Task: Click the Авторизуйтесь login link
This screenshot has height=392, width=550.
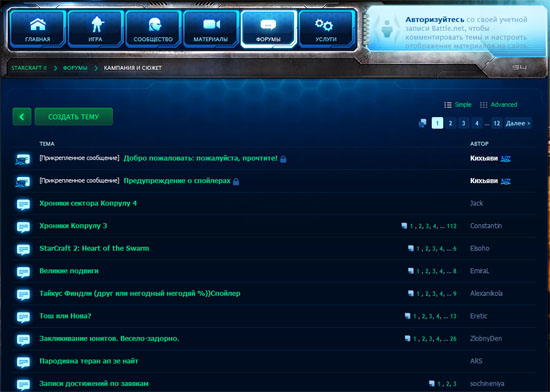Action: point(435,20)
